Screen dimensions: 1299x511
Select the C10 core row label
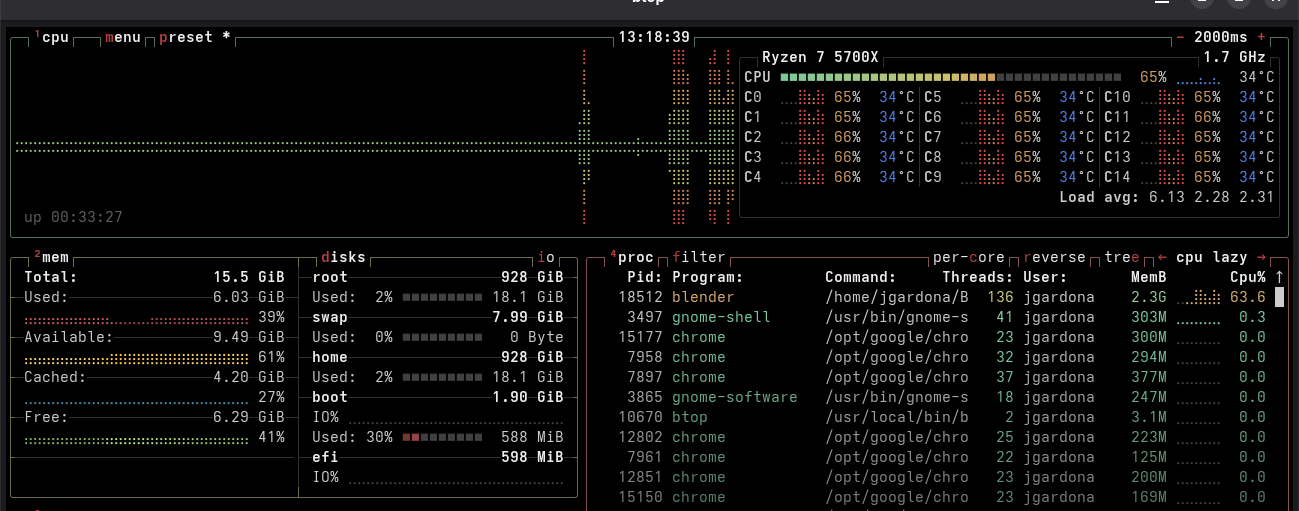[x=1117, y=97]
